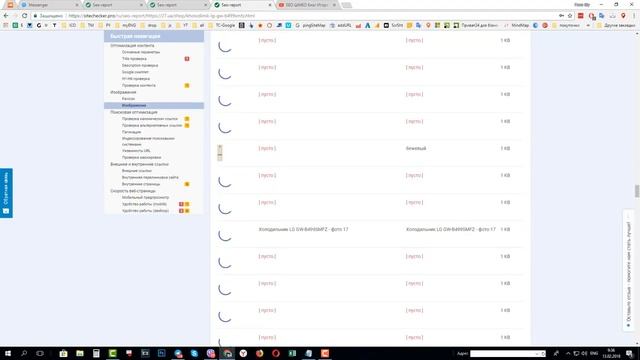Select Google сниппет in sidebar
The width and height of the screenshot is (640, 360).
pos(135,72)
